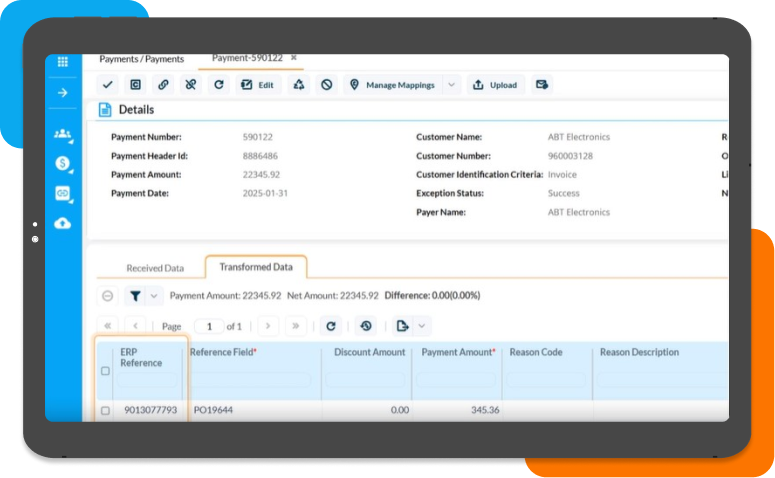
Task: Click Discount Amount filter input
Action: tap(365, 380)
